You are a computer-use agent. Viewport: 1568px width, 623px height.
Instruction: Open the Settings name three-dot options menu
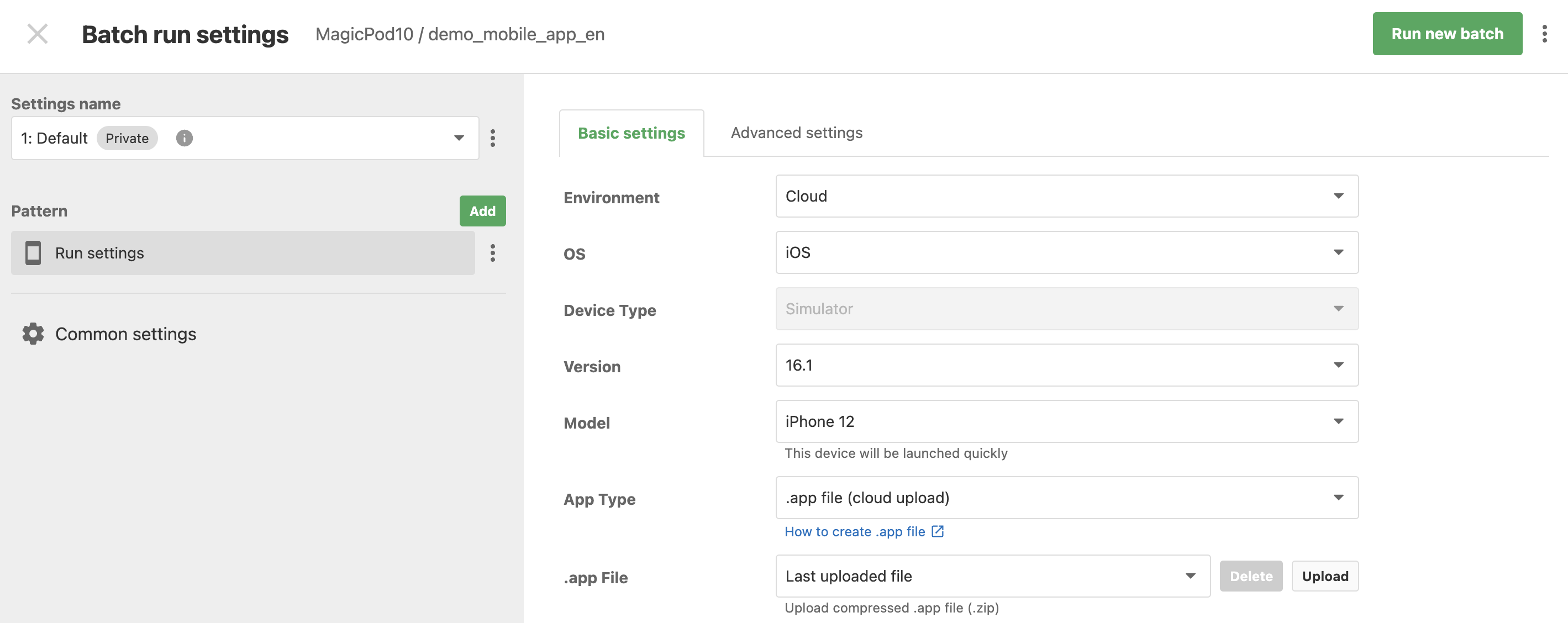(492, 138)
